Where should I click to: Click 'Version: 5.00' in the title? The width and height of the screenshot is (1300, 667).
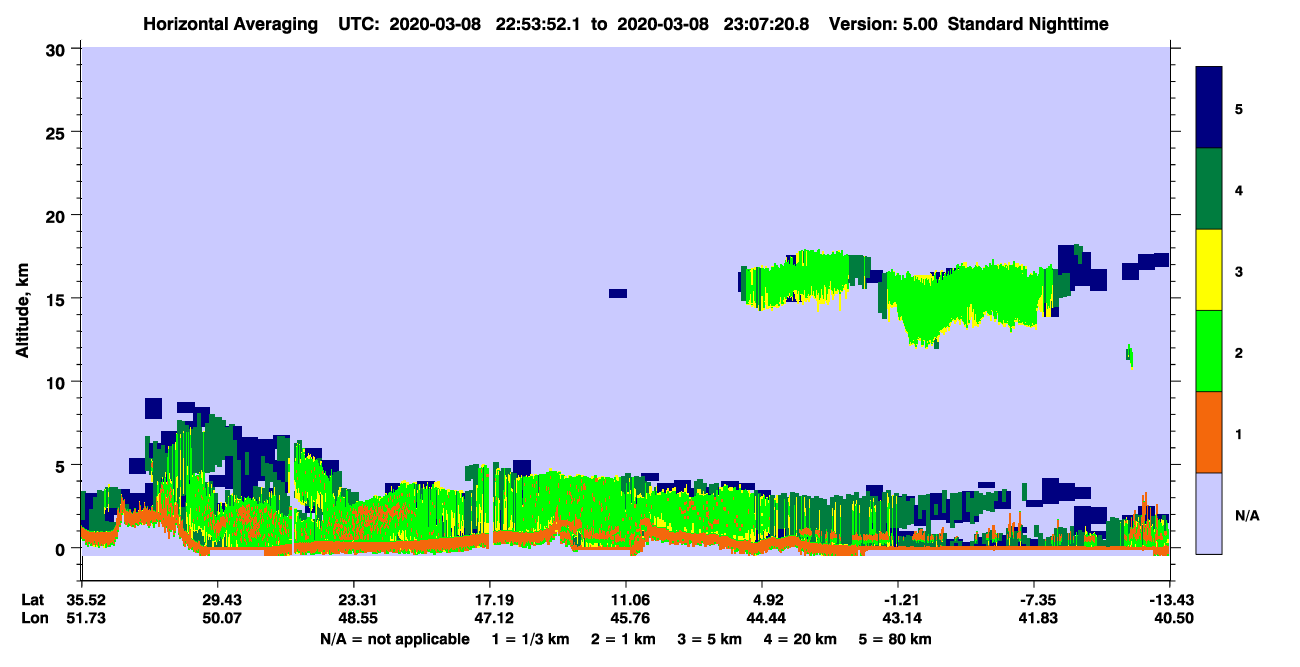tap(883, 23)
